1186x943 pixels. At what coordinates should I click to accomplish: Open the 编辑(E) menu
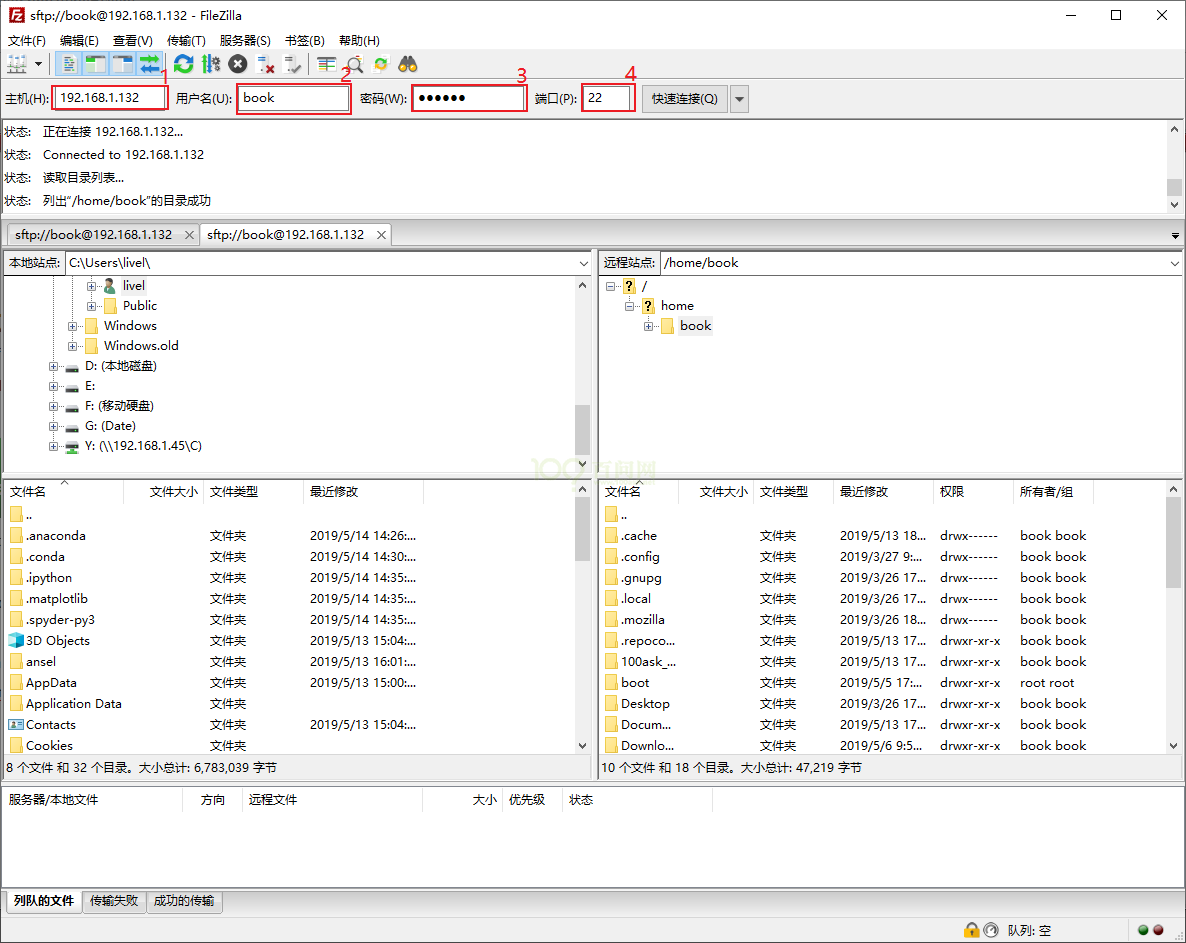click(79, 40)
